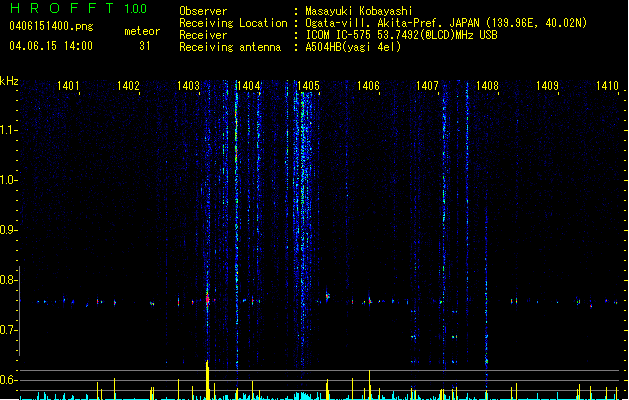629x400 pixels.
Task: Click the 1.1 kHz axis value
Action: coord(8,130)
